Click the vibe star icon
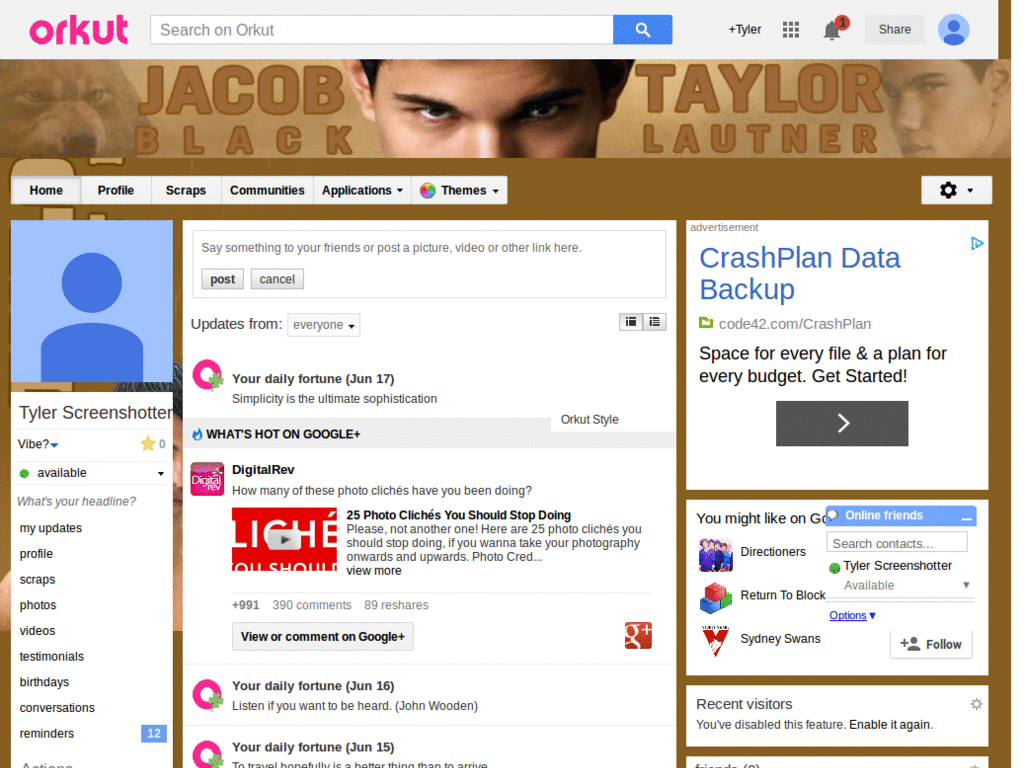This screenshot has width=1024, height=768. coord(148,443)
